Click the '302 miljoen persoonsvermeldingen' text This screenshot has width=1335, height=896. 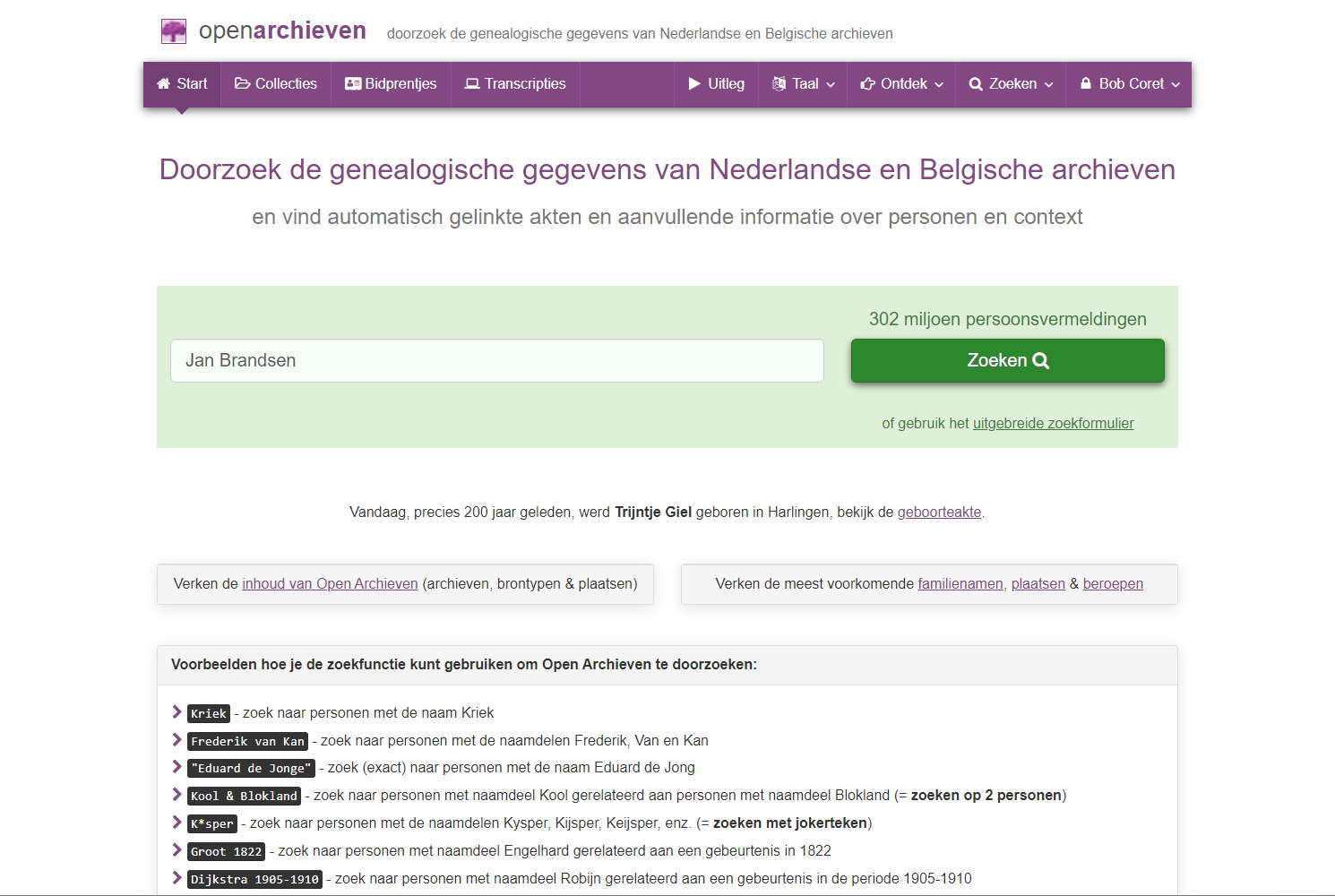(1008, 319)
